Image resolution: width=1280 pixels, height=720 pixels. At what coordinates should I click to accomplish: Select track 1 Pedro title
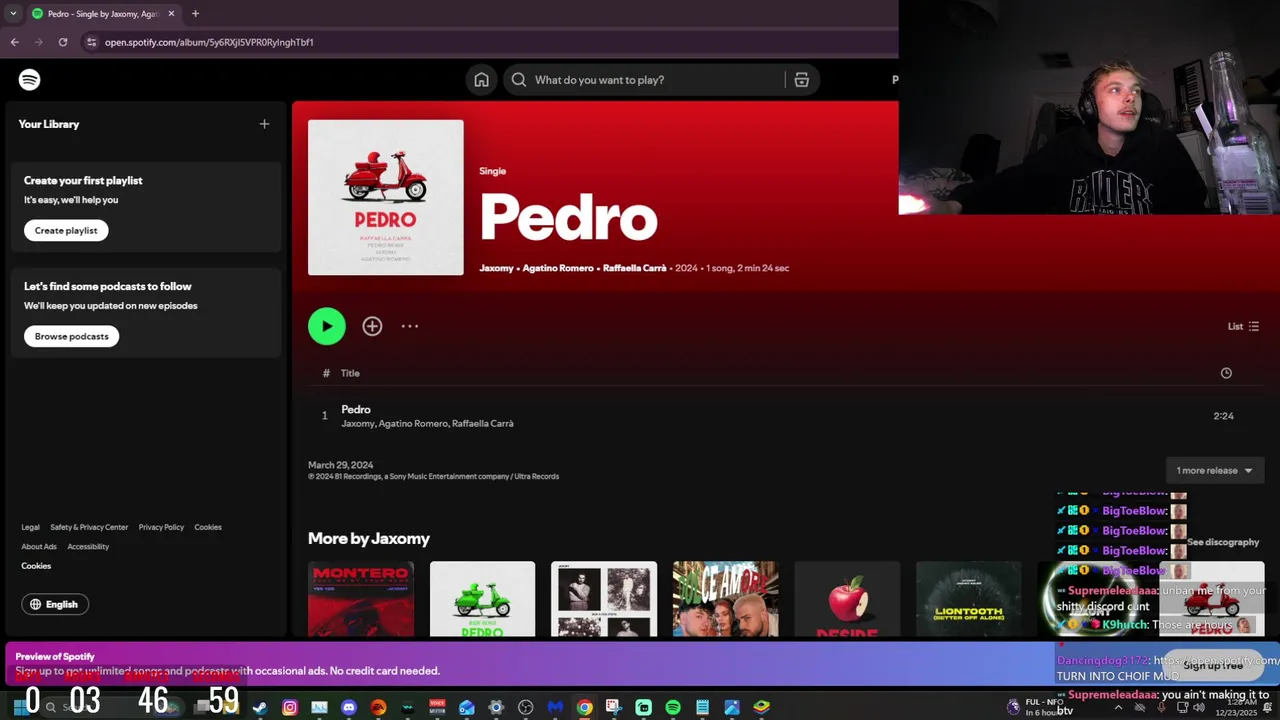tap(356, 409)
